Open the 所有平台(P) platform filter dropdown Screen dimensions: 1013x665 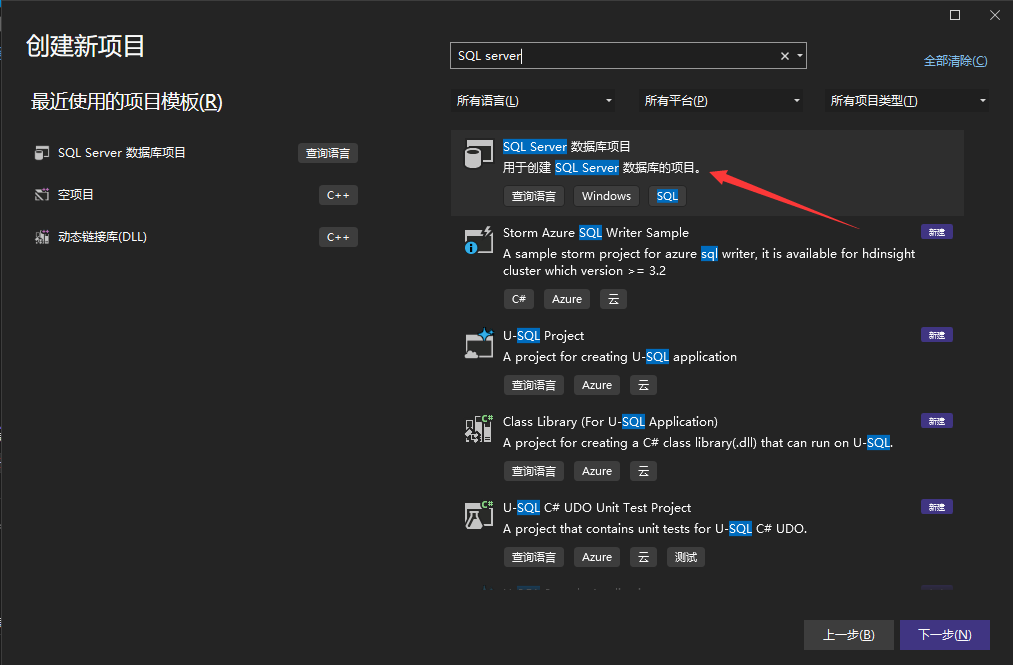click(x=721, y=101)
